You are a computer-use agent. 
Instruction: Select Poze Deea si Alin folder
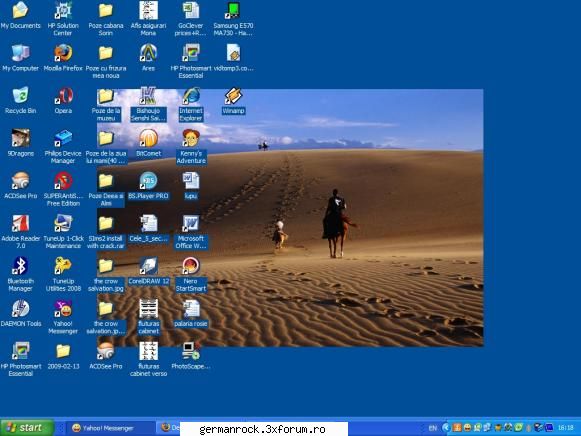(106, 181)
